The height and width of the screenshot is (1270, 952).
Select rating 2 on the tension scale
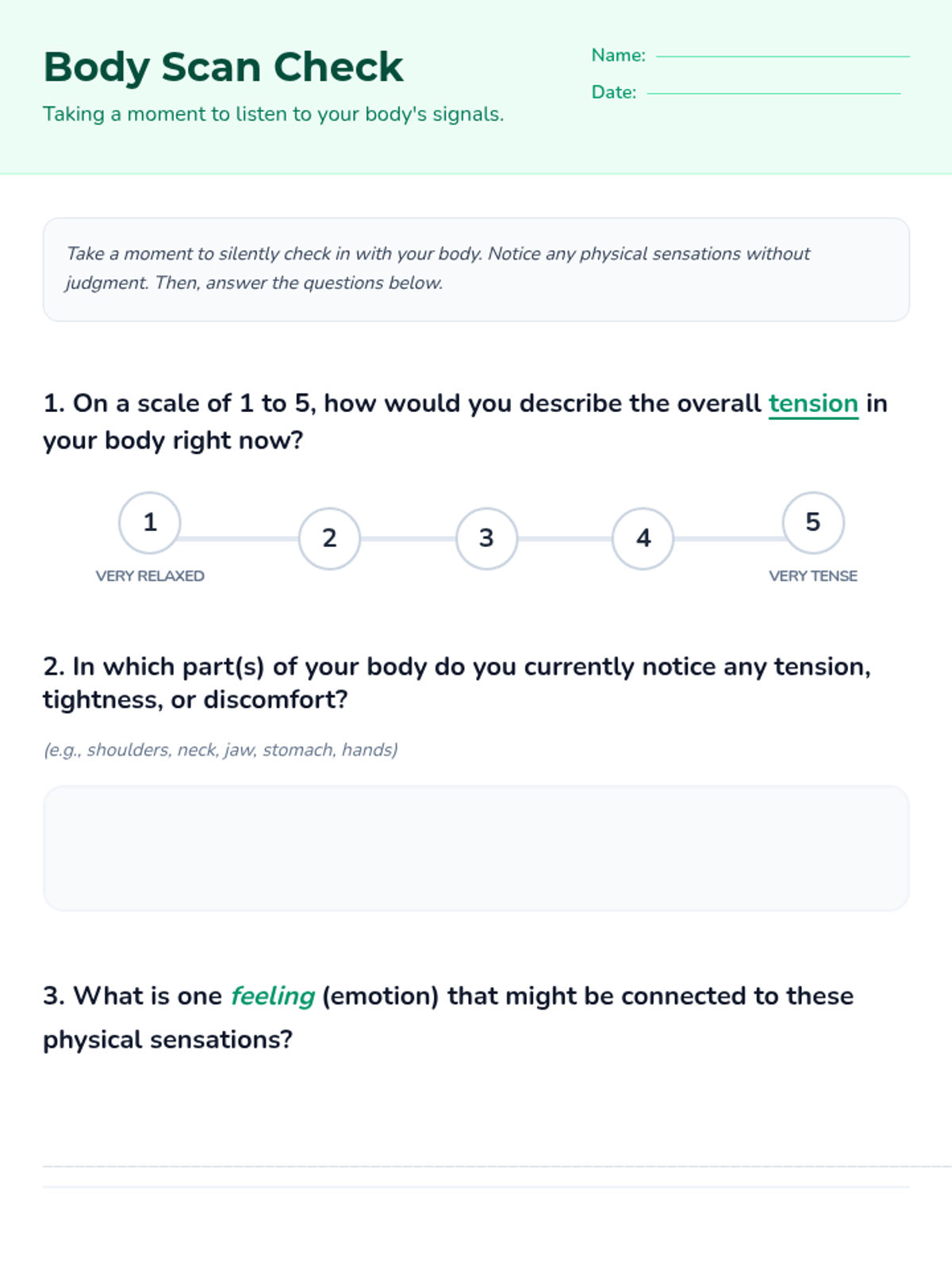pos(329,538)
